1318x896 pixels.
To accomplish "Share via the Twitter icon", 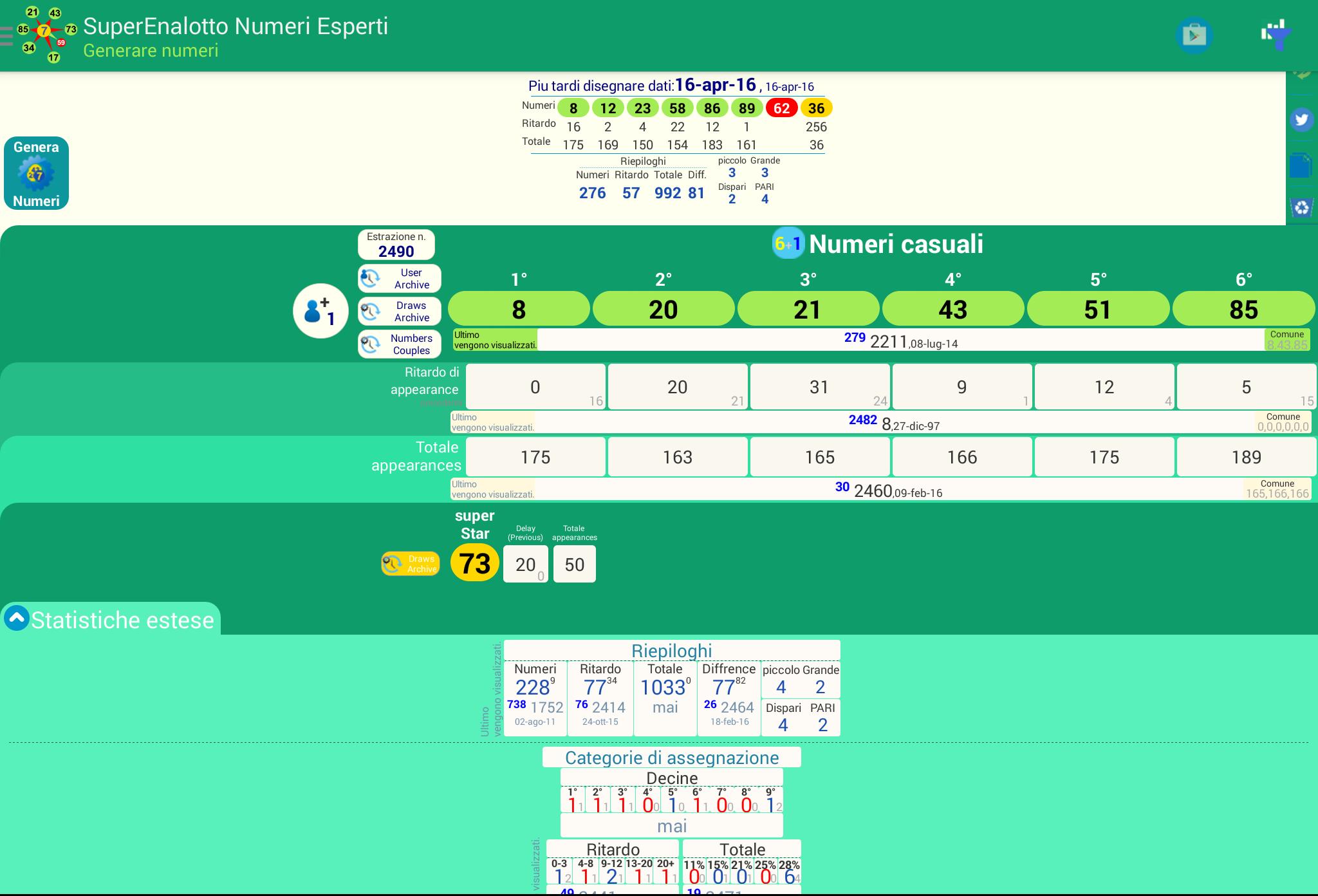I will pos(1301,120).
